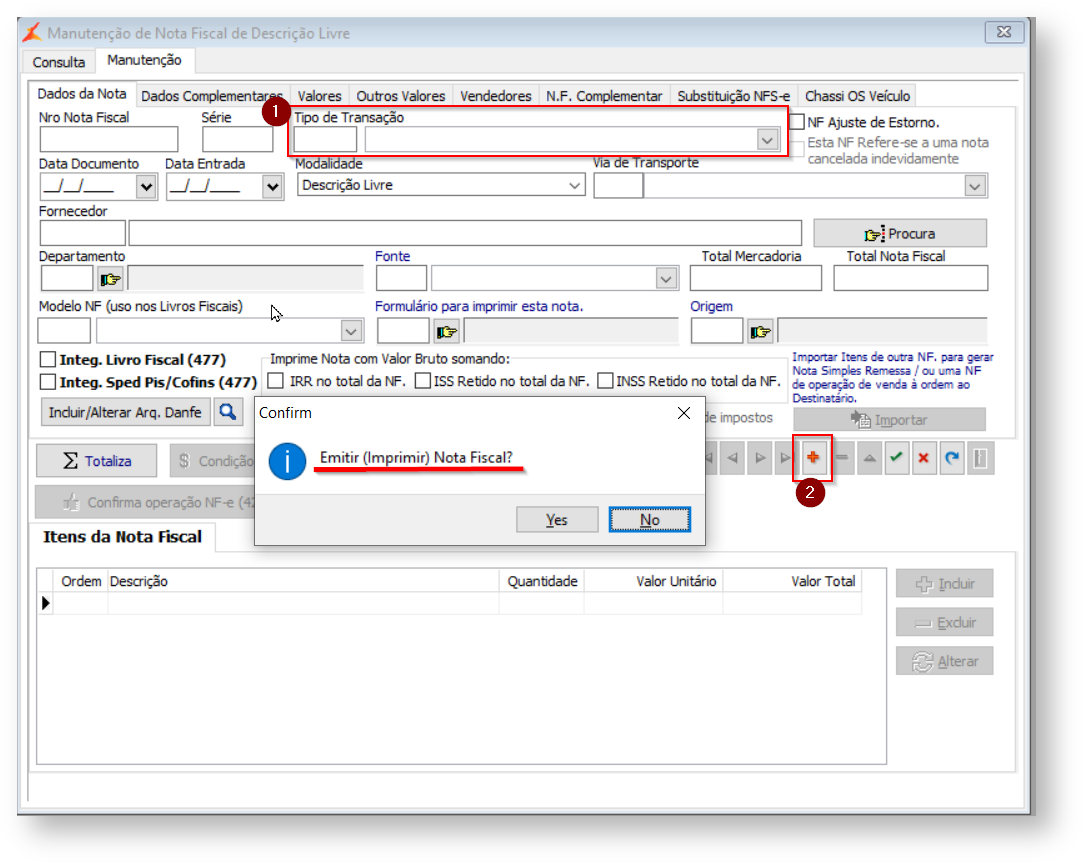This screenshot has width=1084, height=864.
Task: Click the Origem lookup hand icon
Action: [x=760, y=332]
